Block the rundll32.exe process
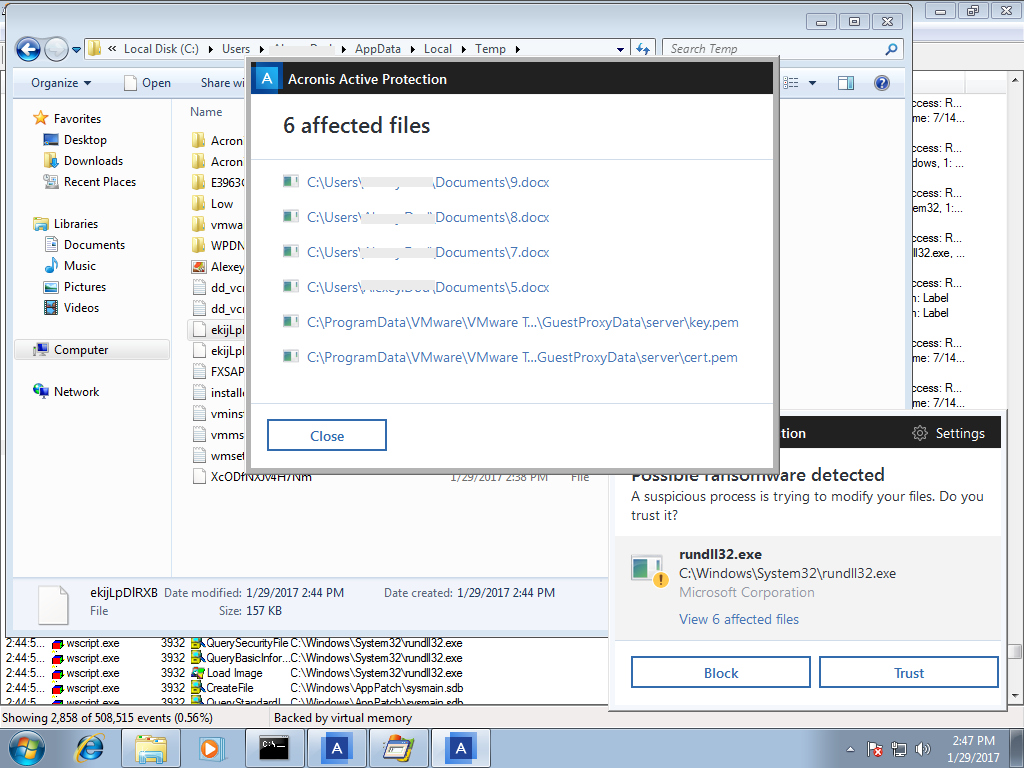The width and height of the screenshot is (1024, 768). click(x=720, y=673)
